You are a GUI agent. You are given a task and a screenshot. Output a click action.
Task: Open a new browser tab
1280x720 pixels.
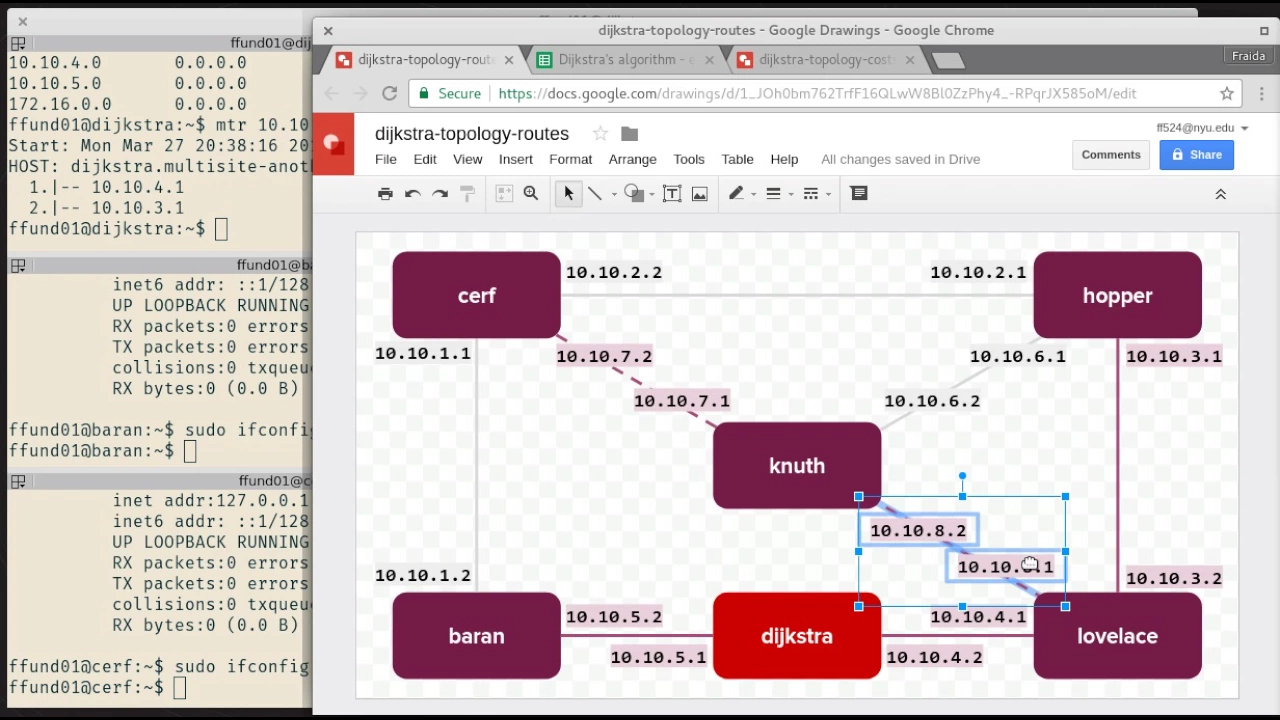948,61
